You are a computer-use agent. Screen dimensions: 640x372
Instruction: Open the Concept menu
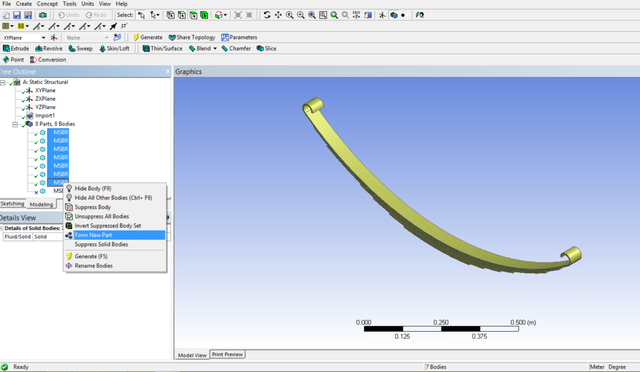point(47,4)
